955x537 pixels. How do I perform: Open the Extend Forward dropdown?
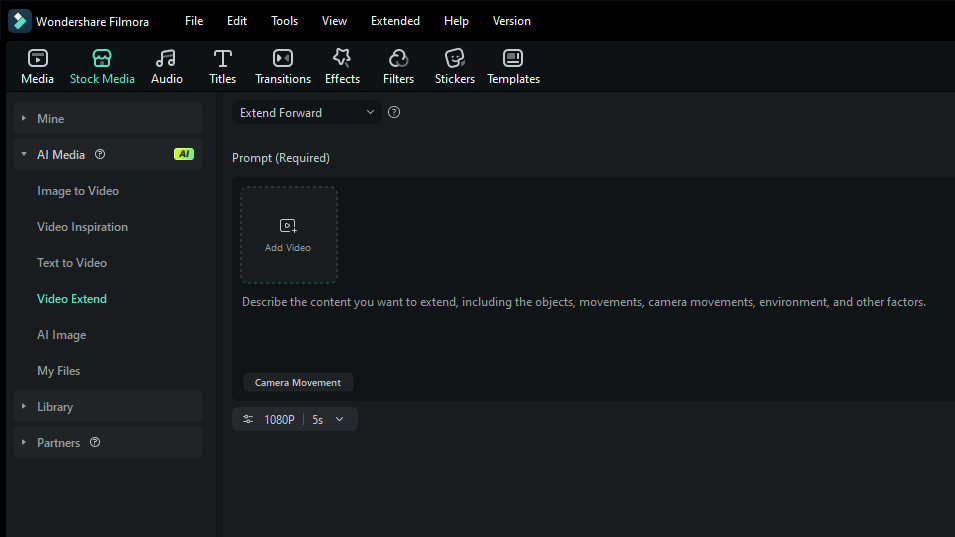pos(306,113)
